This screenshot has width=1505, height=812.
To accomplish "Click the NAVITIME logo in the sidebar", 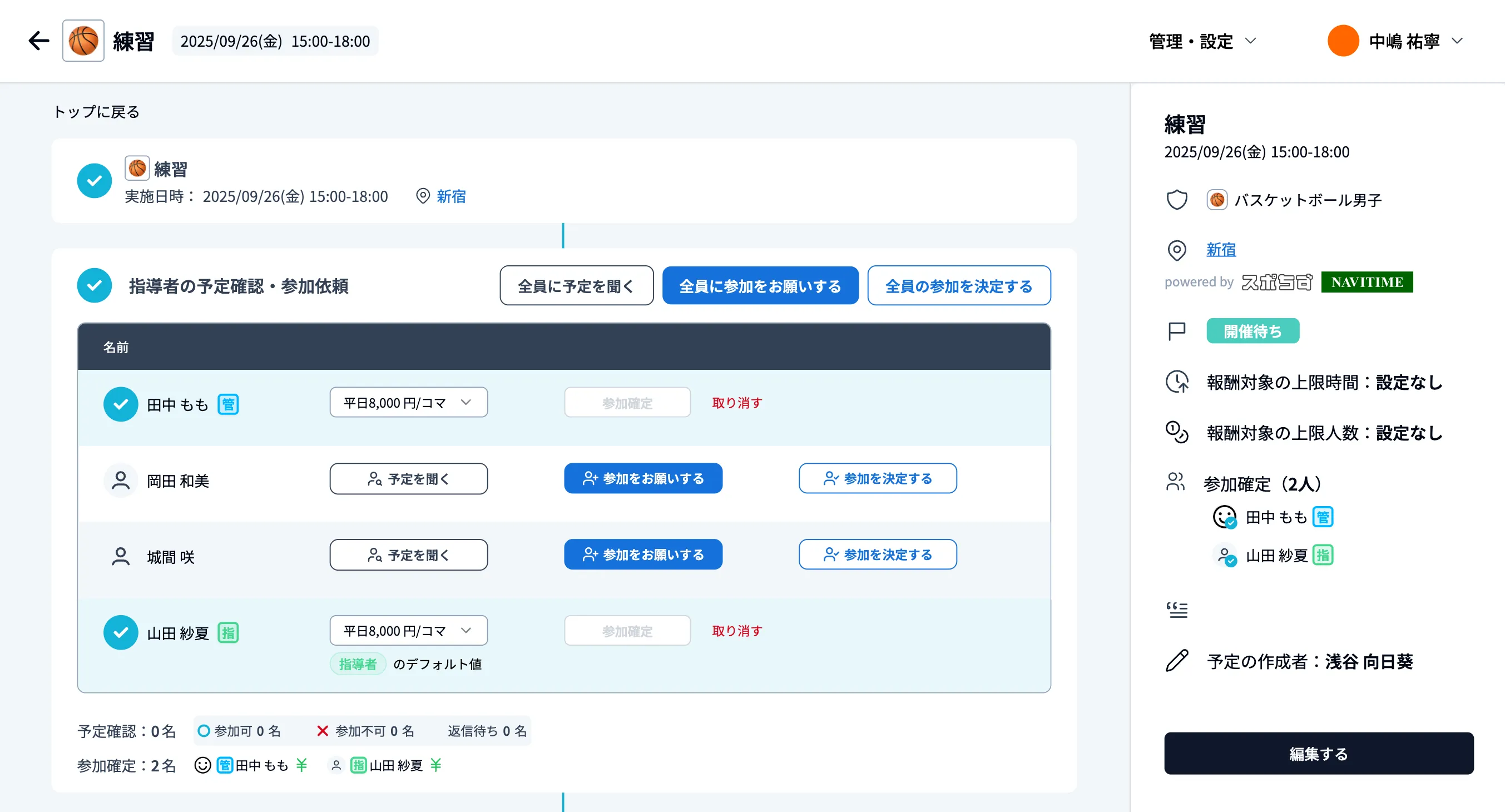I will click(x=1367, y=282).
